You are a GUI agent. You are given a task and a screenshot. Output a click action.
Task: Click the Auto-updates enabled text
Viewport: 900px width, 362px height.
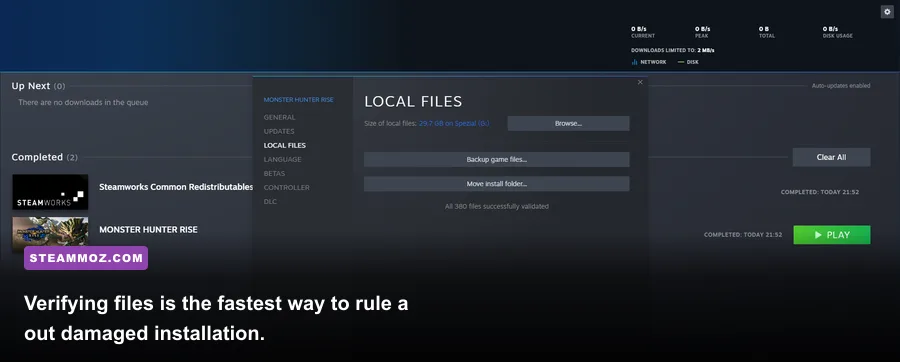pos(841,85)
